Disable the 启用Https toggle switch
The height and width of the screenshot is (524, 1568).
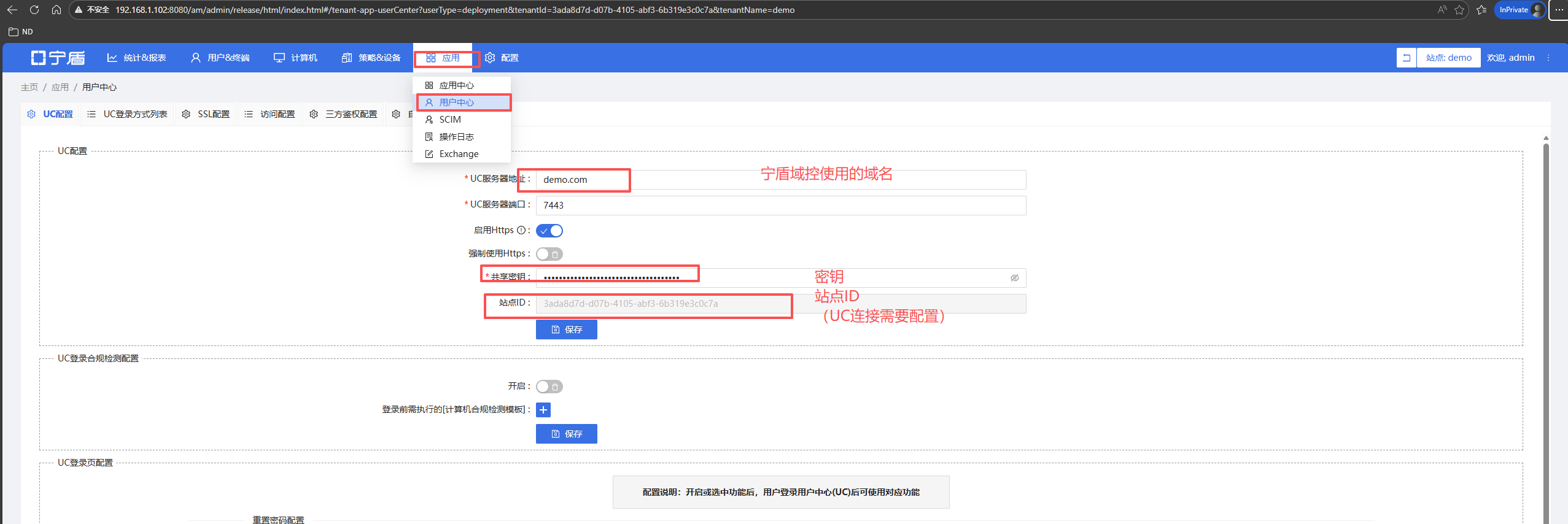[x=549, y=231]
